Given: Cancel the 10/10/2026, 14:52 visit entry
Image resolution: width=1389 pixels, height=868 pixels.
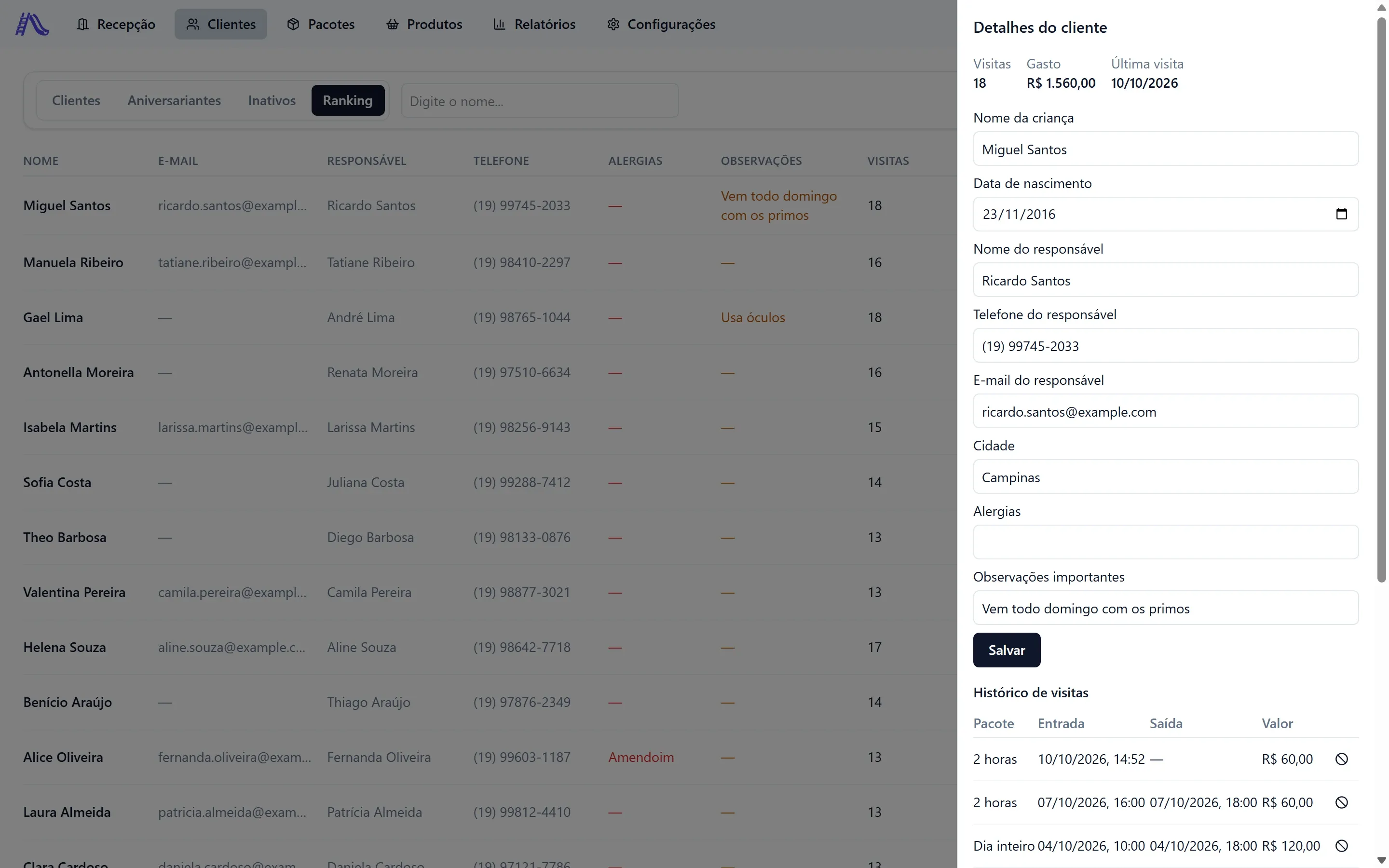Looking at the screenshot, I should click(1341, 759).
